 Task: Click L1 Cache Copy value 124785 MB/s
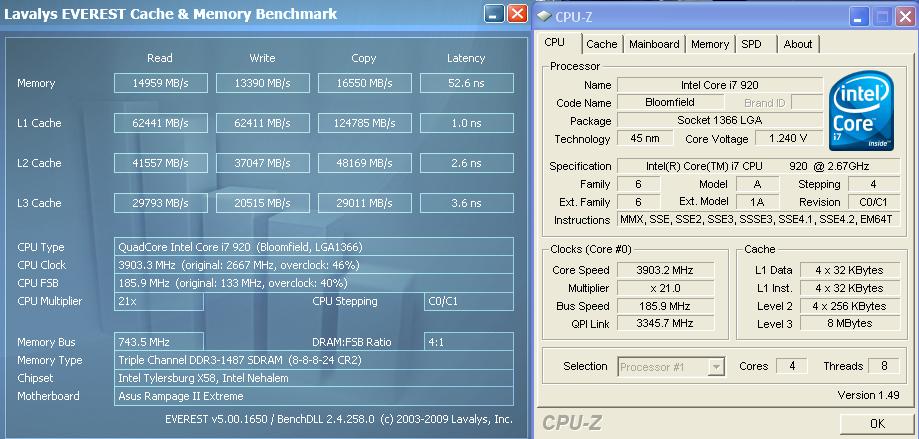pyautogui.click(x=365, y=123)
